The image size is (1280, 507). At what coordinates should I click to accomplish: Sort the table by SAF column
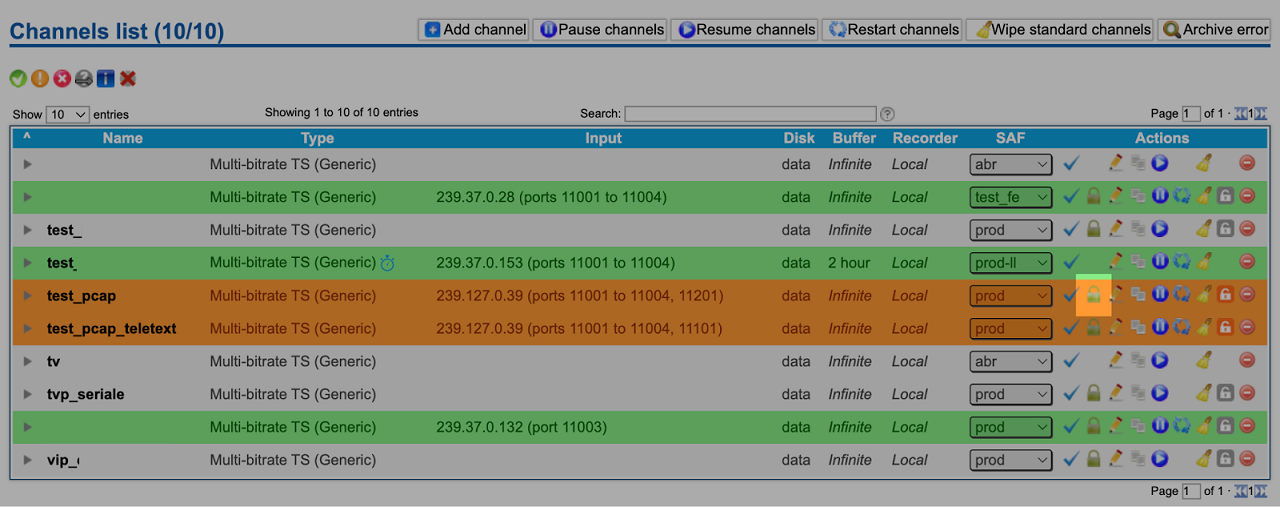click(x=1011, y=138)
